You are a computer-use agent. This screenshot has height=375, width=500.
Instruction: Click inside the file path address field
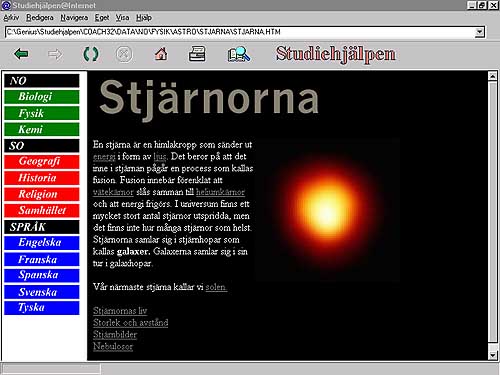(x=240, y=32)
